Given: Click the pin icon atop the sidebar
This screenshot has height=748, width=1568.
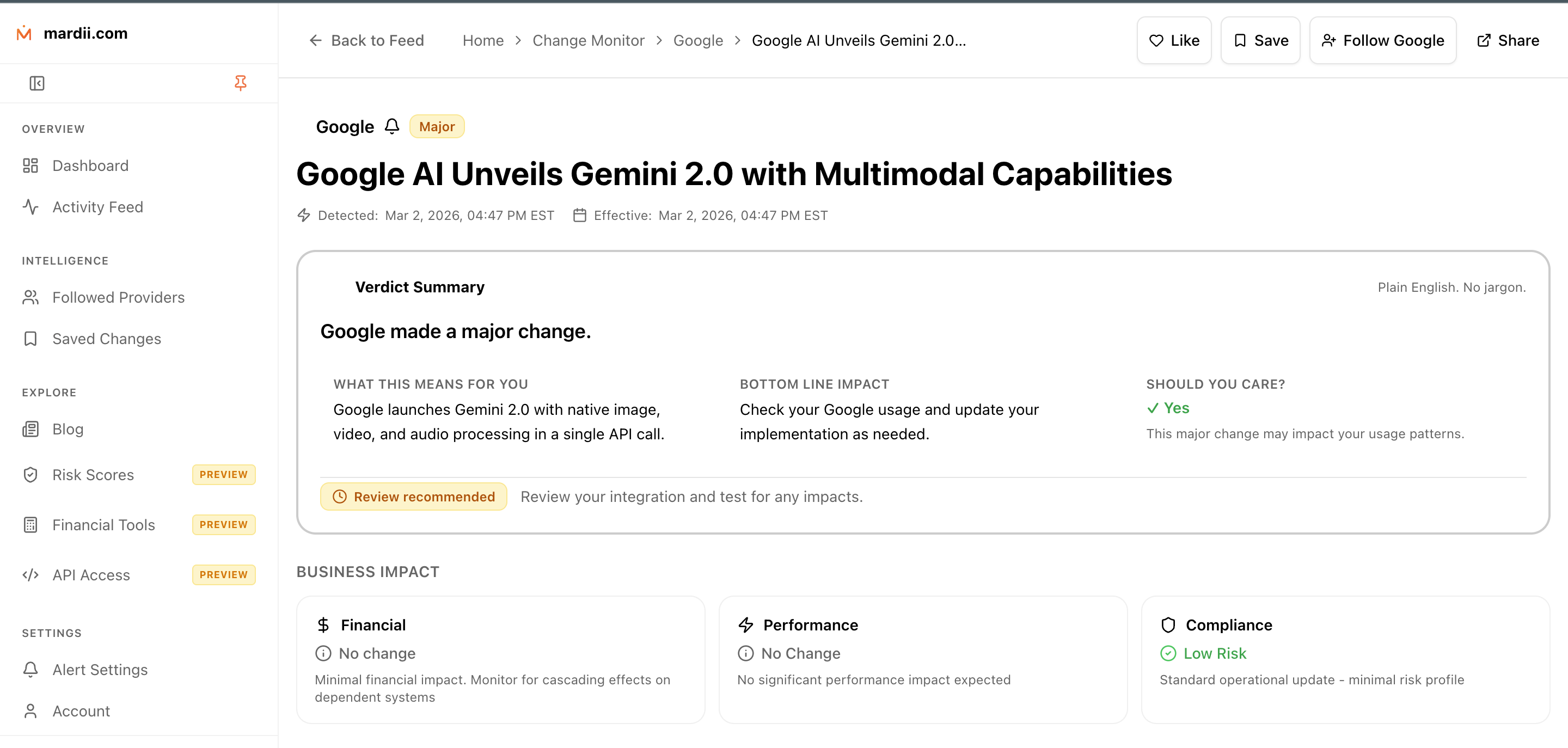Looking at the screenshot, I should (241, 82).
